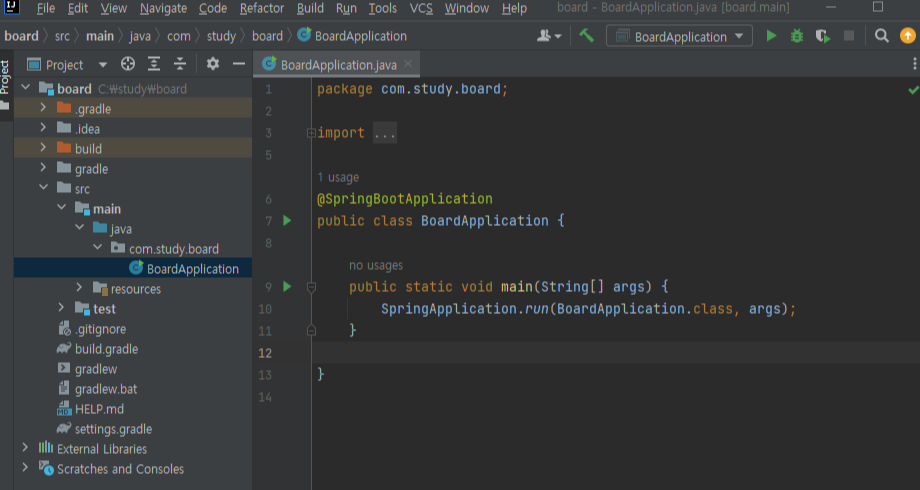Screen dimensions: 920x490
Task: Open the View menu
Action: [x=113, y=8]
